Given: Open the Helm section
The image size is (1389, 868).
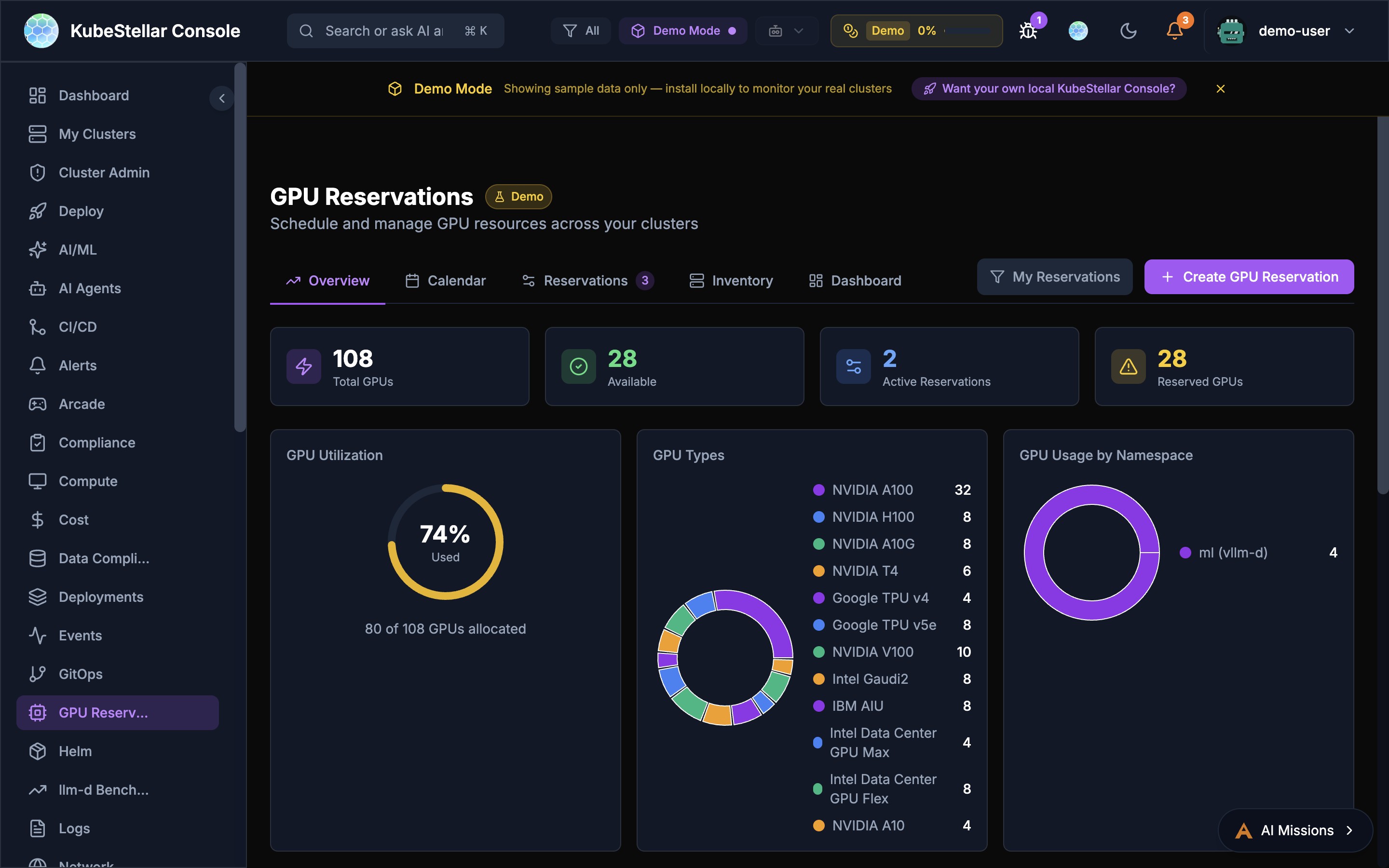Looking at the screenshot, I should point(75,751).
